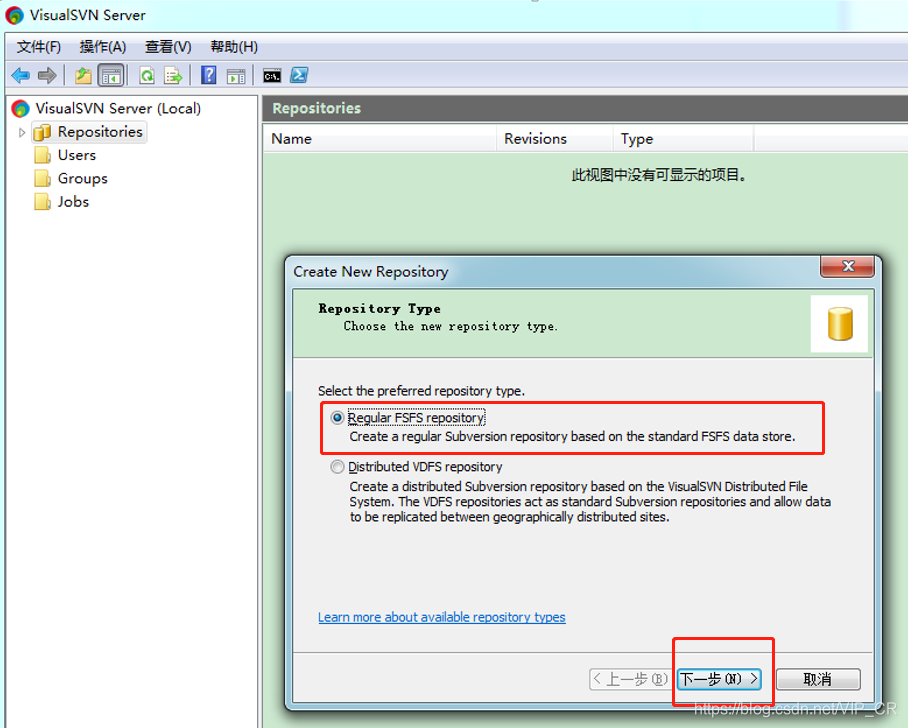
Task: Select the Regular FSFS repository radio button
Action: coord(337,418)
